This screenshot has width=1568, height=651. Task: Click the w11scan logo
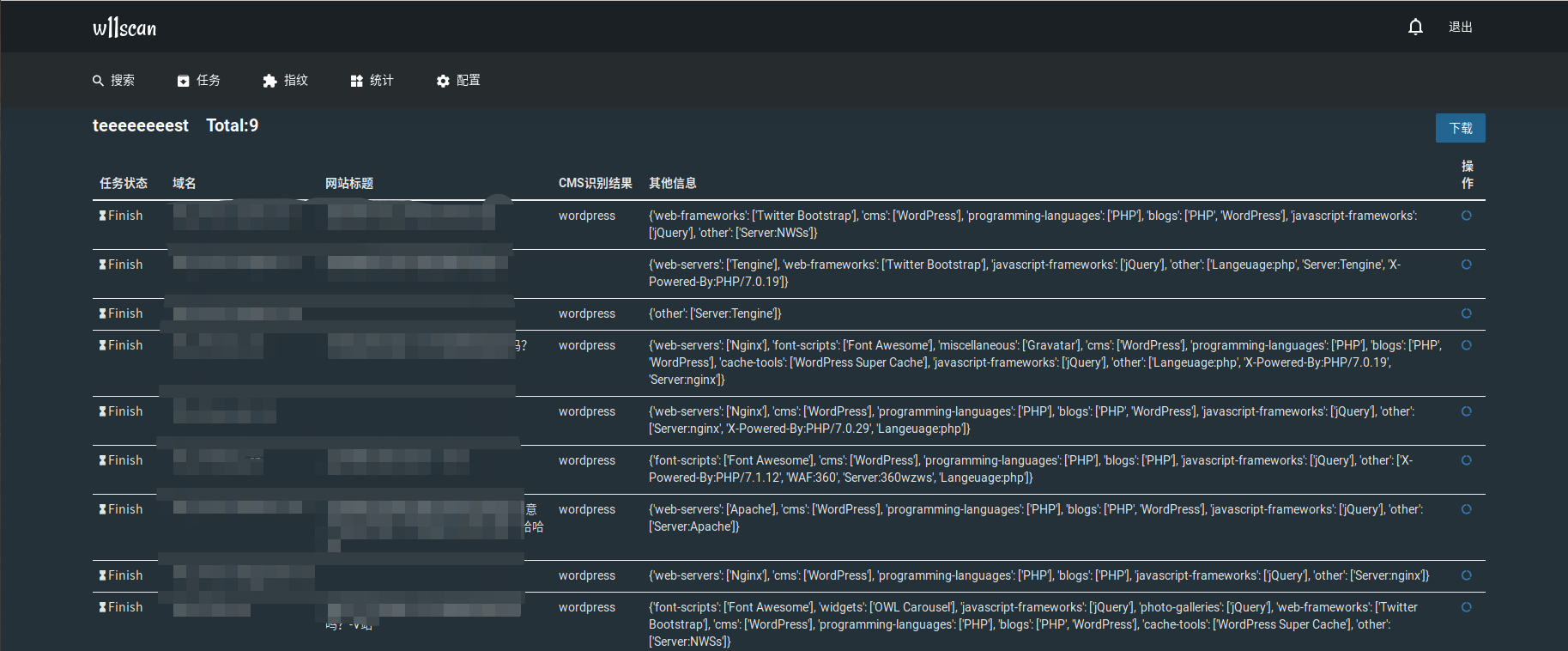124,27
